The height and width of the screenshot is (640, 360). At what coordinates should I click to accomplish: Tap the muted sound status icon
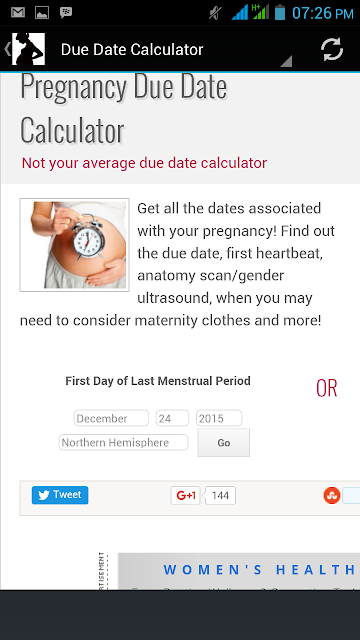tap(215, 13)
